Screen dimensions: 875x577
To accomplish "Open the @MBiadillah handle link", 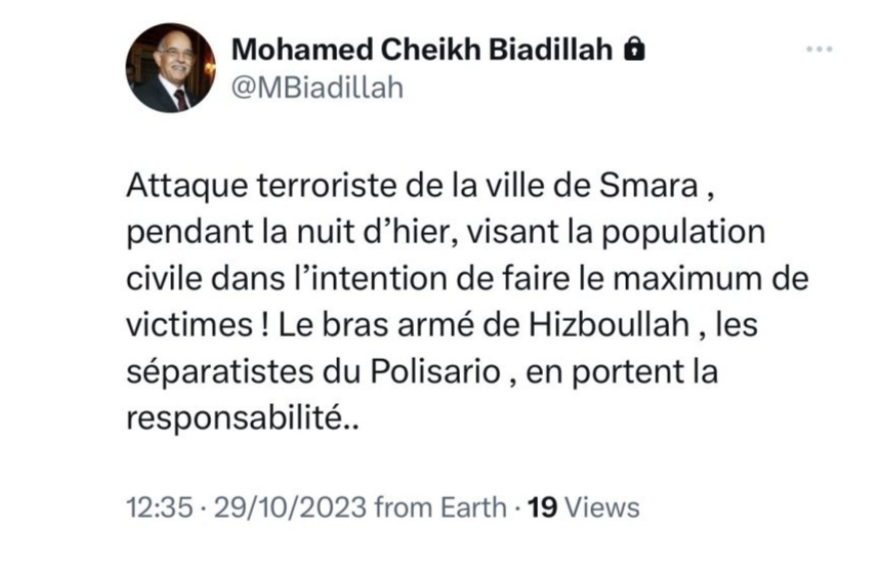I will click(318, 88).
